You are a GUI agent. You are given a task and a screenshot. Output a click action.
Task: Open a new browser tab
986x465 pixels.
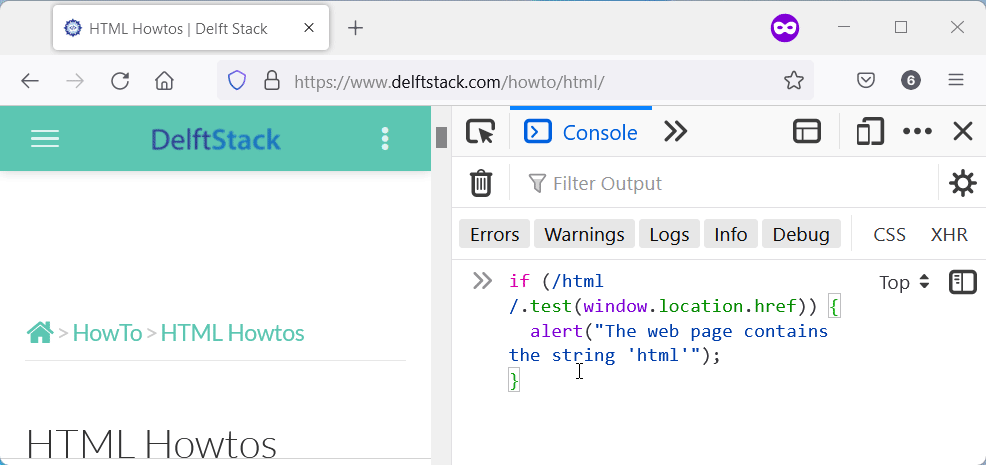[355, 28]
